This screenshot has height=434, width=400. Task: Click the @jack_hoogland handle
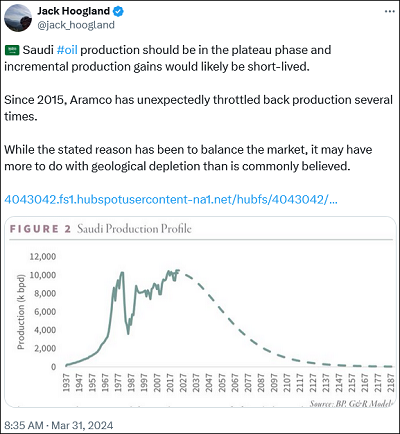pyautogui.click(x=76, y=25)
